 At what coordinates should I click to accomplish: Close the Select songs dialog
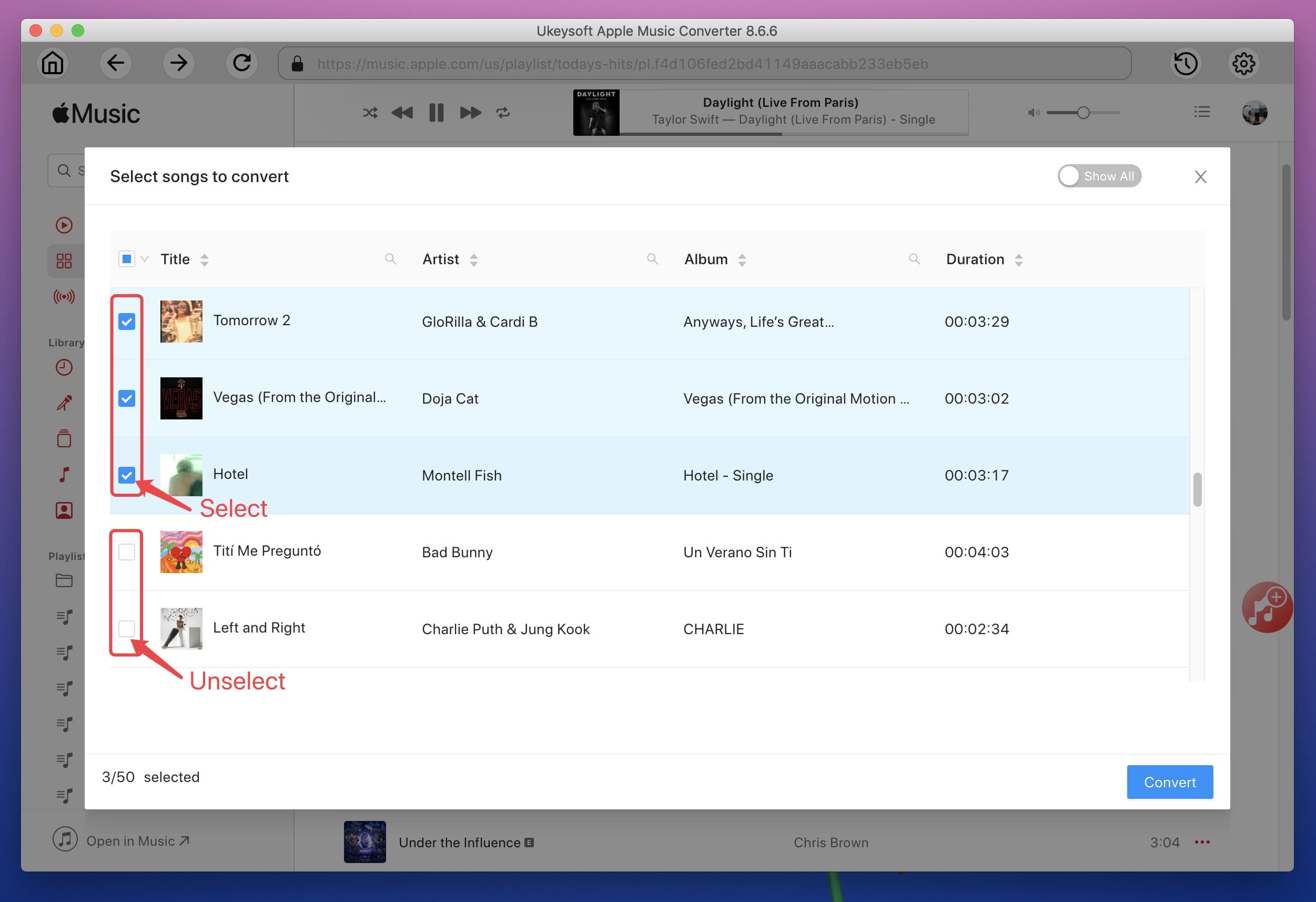pos(1200,176)
